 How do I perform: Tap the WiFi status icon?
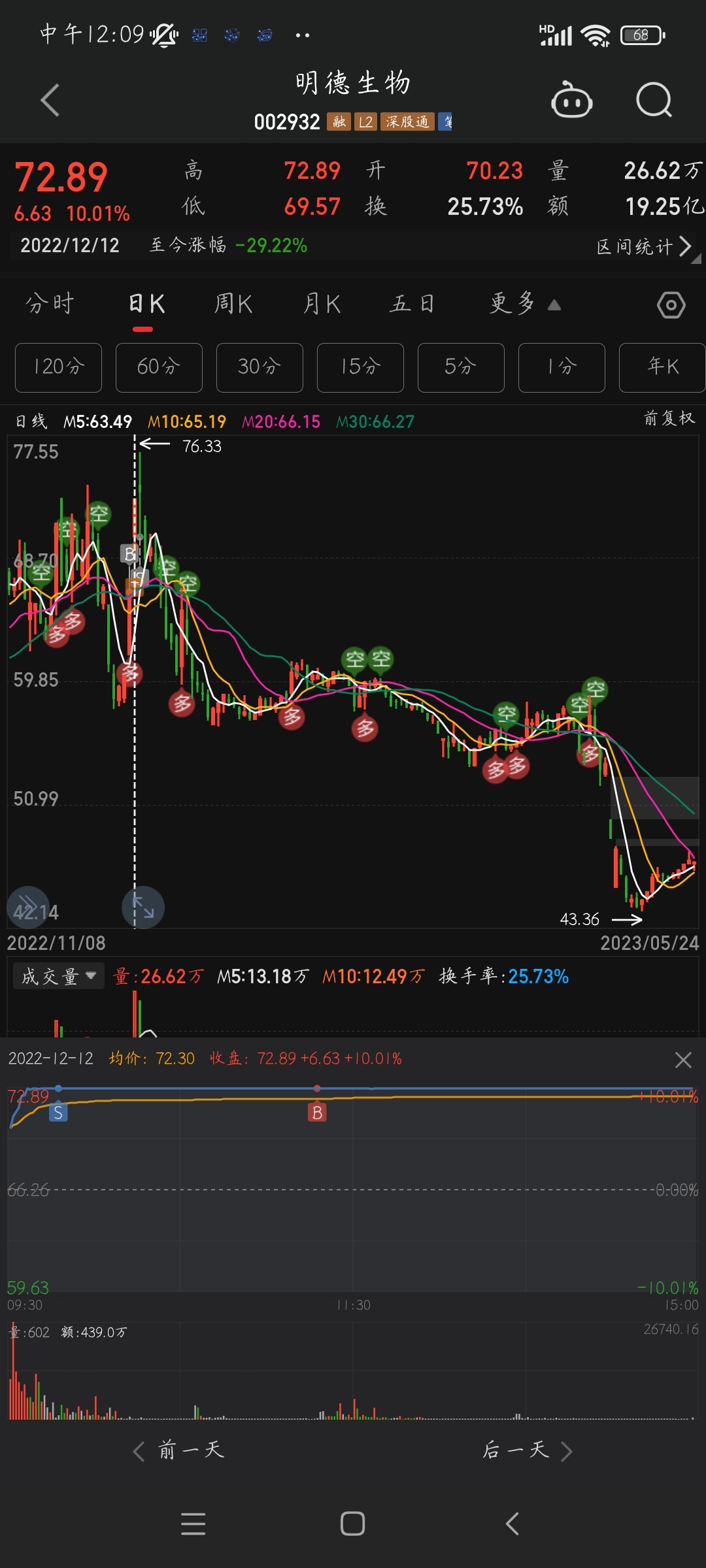[x=596, y=35]
